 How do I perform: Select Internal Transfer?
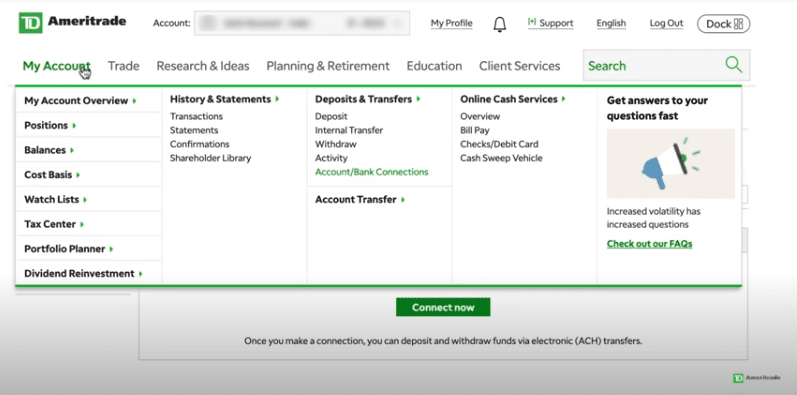pyautogui.click(x=349, y=130)
